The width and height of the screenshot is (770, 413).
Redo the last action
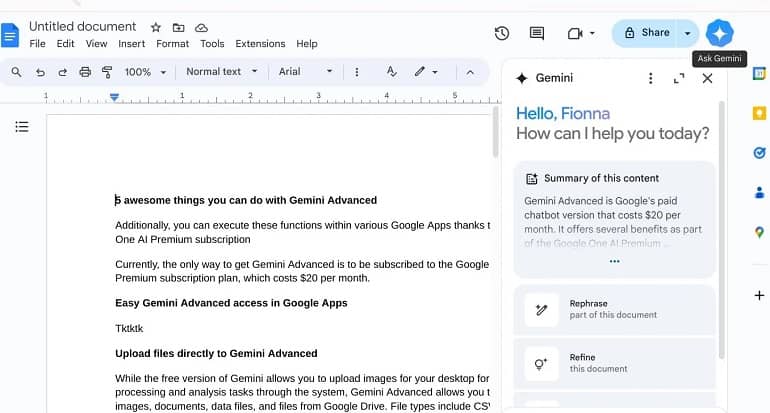tap(62, 72)
